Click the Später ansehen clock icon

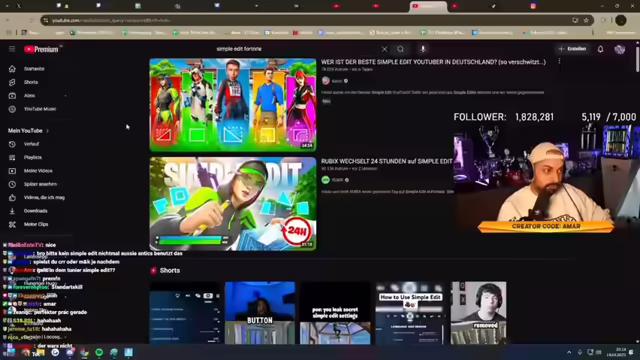12,184
